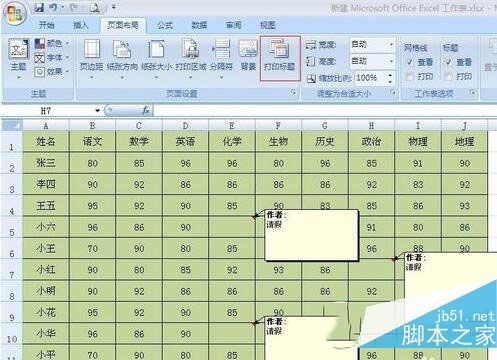Viewport: 497px width, 360px height.
Task: Toggle the 网格线 查看 checkbox
Action: click(410, 62)
